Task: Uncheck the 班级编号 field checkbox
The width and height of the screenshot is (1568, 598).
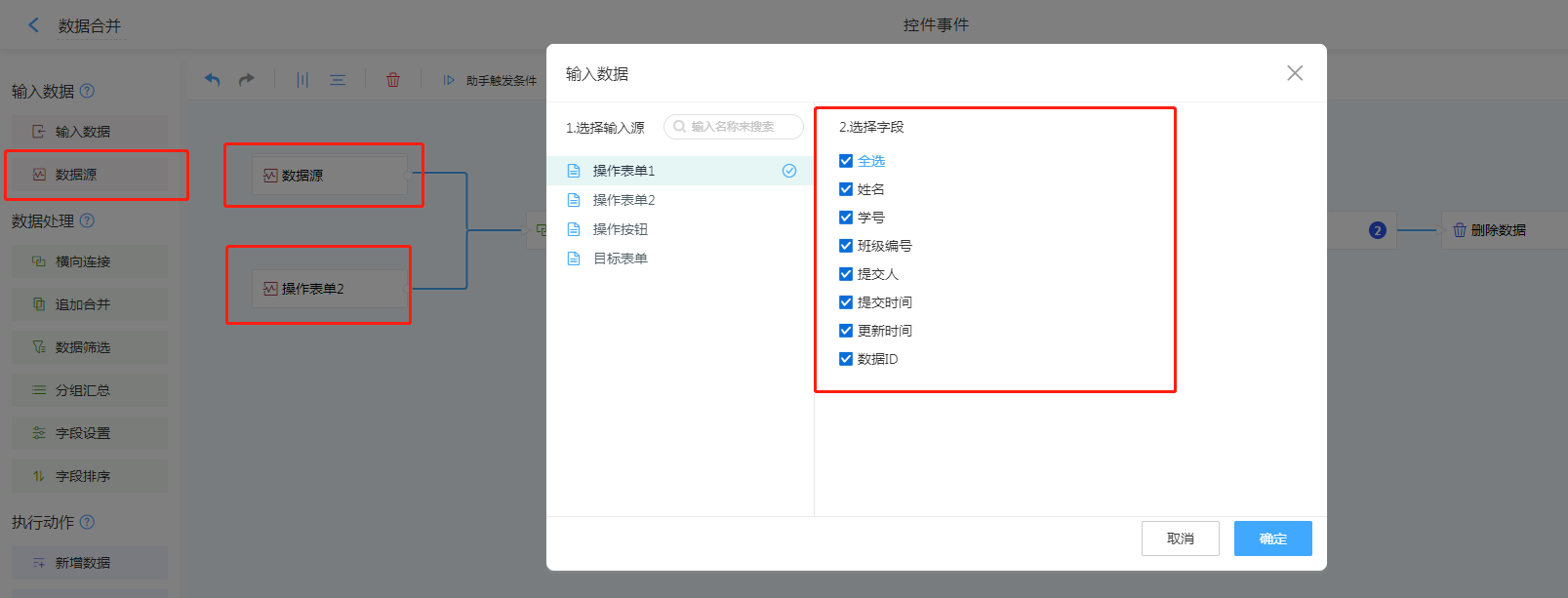Action: (846, 246)
